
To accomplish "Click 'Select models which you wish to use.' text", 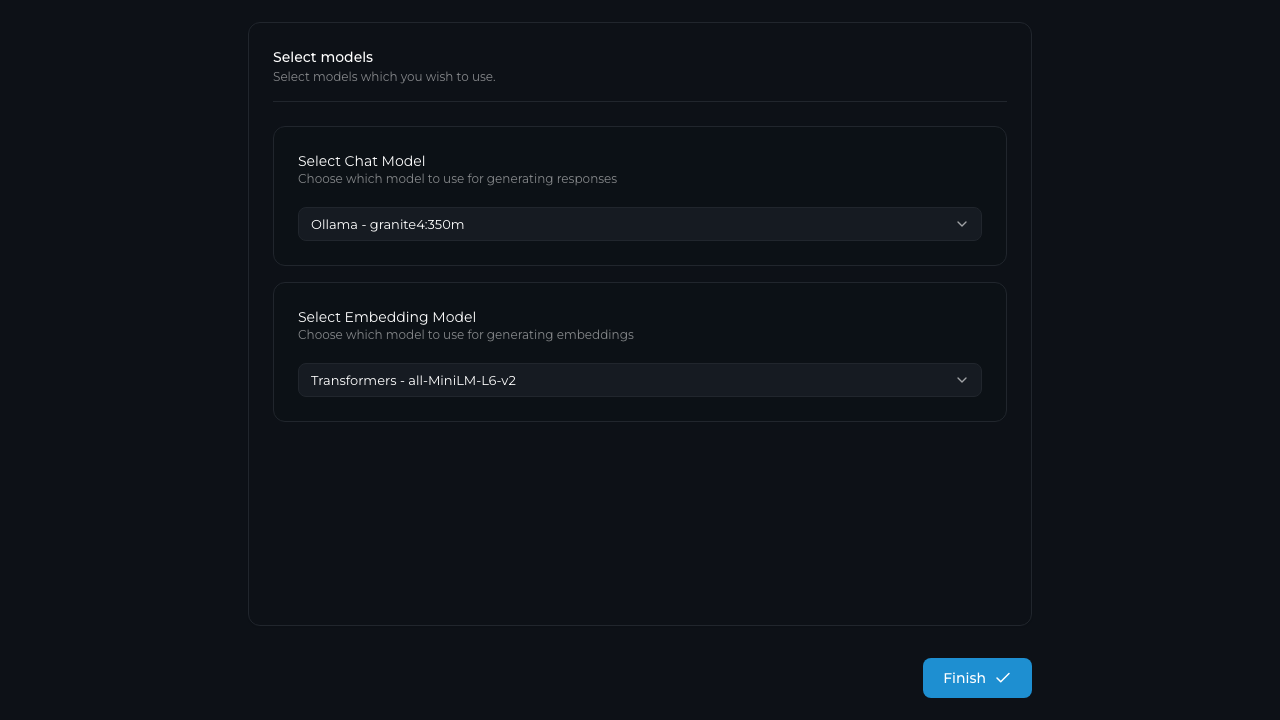I will coord(384,77).
